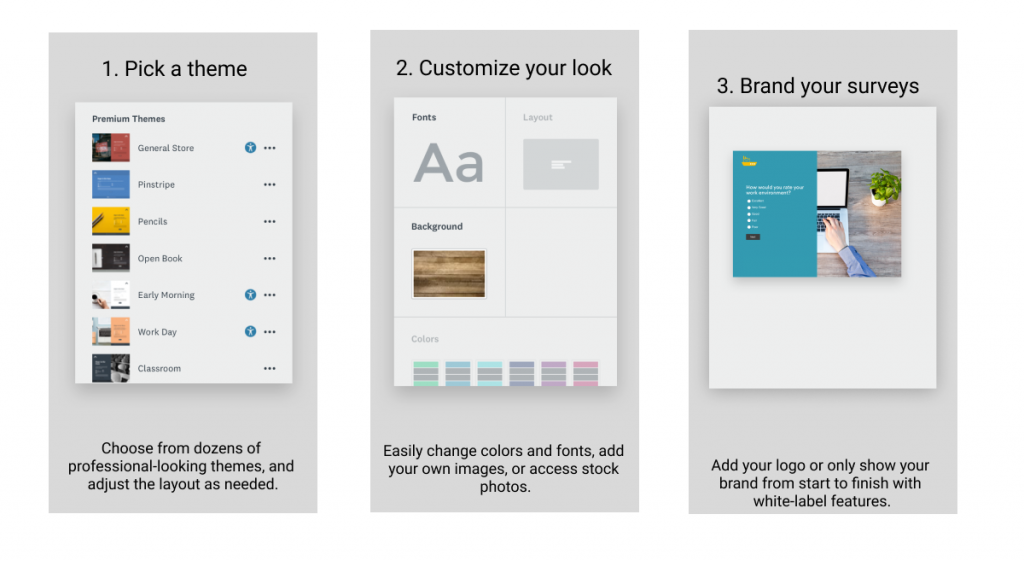Select the Open Book theme thumbnail
This screenshot has height=561, width=1024.
[x=111, y=258]
